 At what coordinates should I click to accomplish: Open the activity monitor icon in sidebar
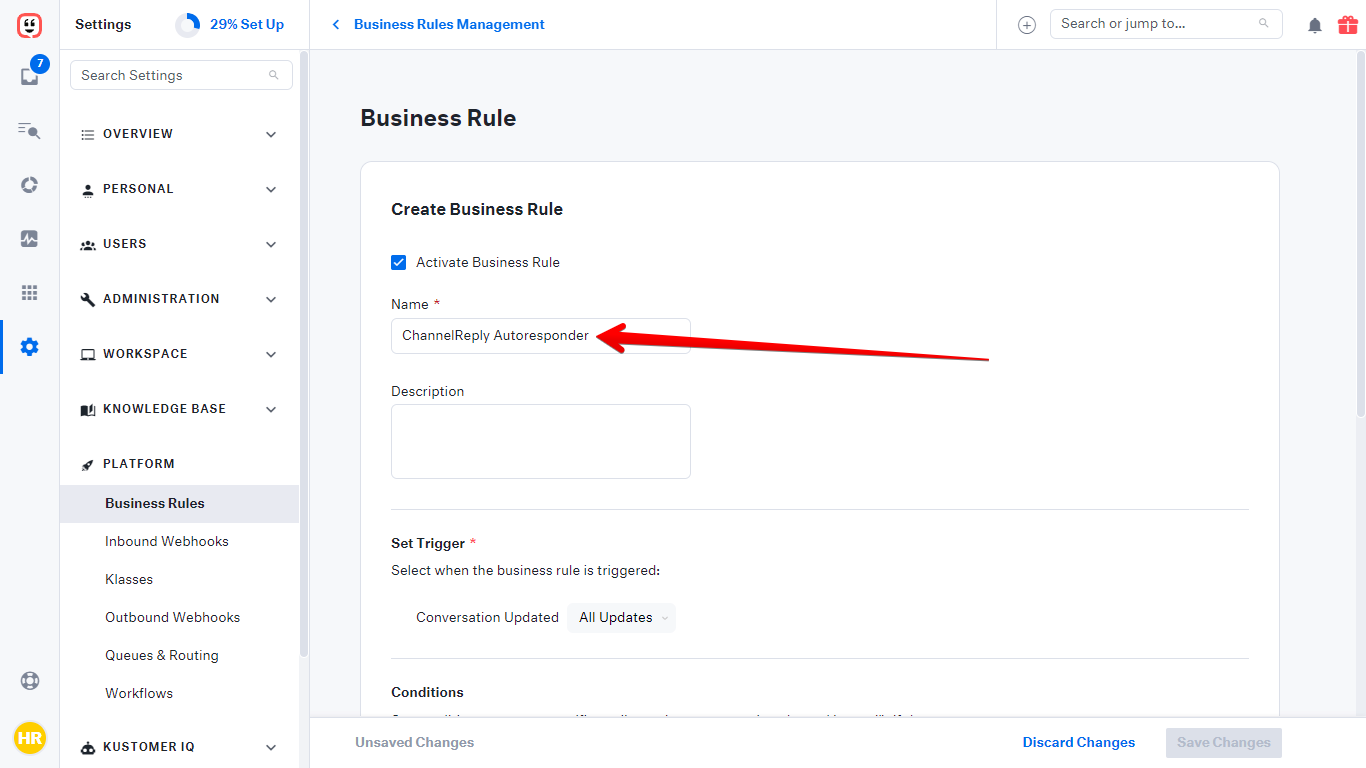(x=29, y=239)
